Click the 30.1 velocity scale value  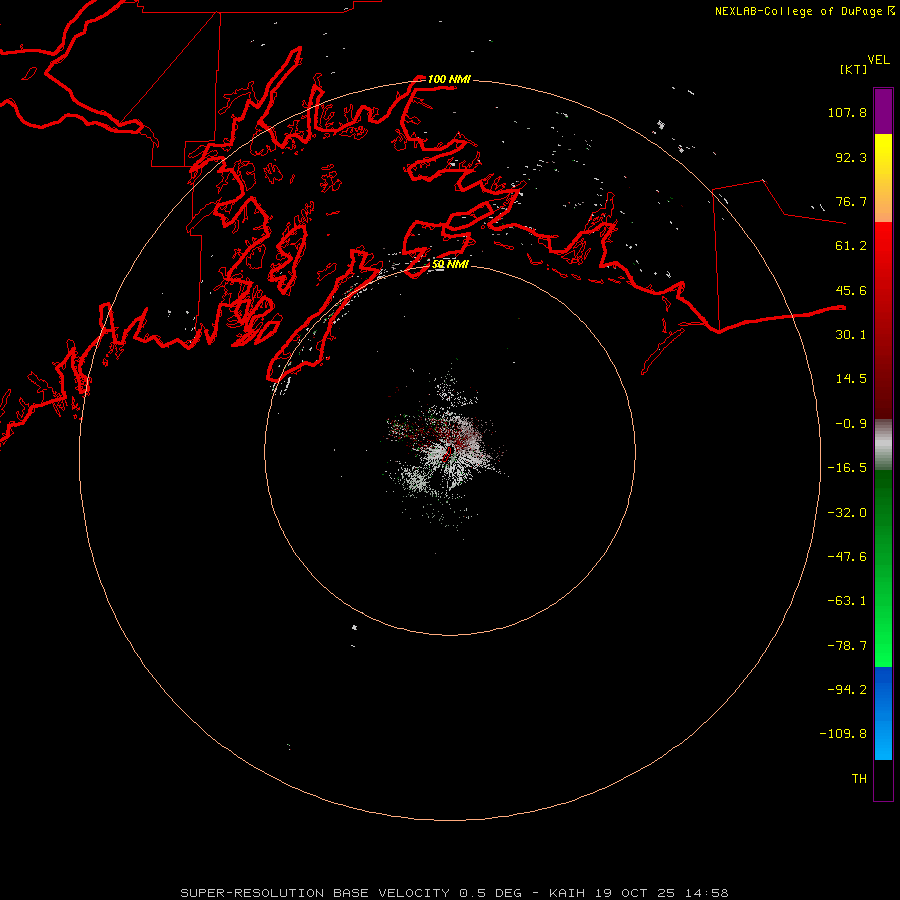tap(851, 335)
